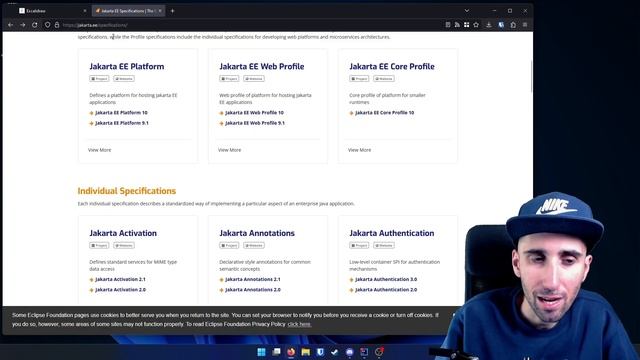Click the blue shield extension icon in the toolbar

pos(501,25)
